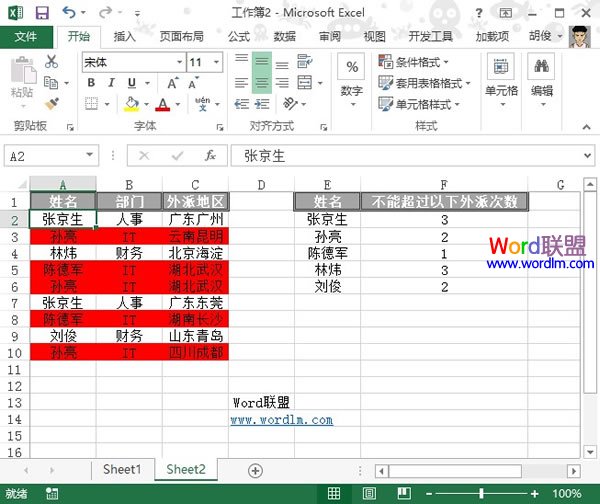
Task: Click the zoom slider handle
Action: (481, 494)
